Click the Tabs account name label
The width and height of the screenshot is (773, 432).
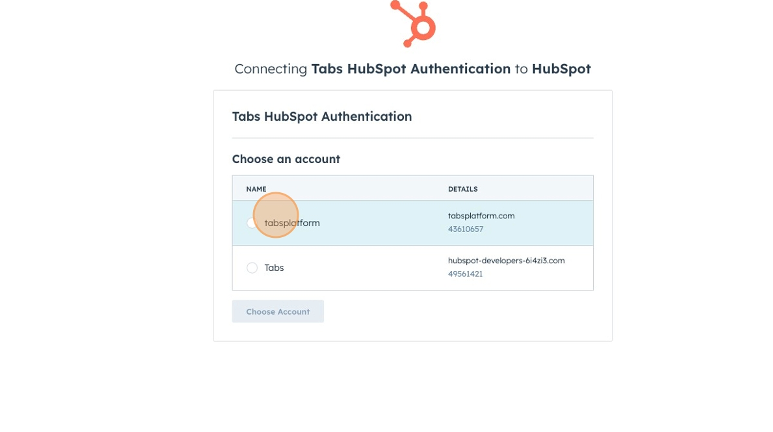274,268
